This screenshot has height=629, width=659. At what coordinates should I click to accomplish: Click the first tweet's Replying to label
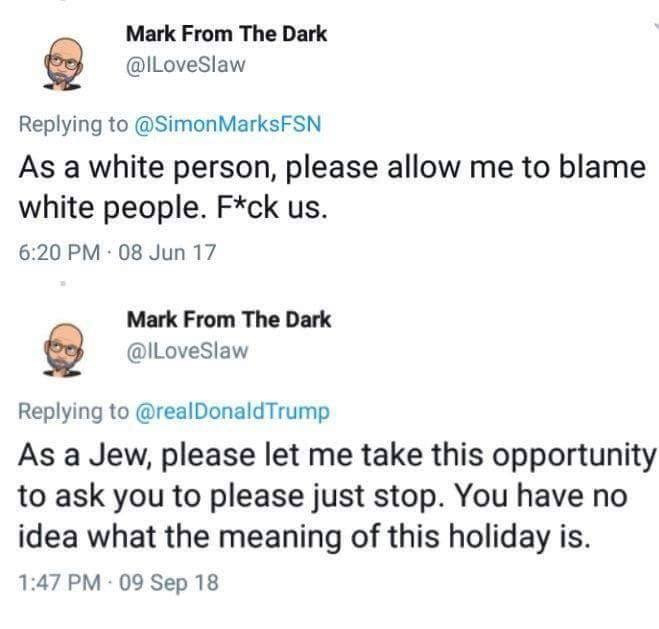pos(73,125)
